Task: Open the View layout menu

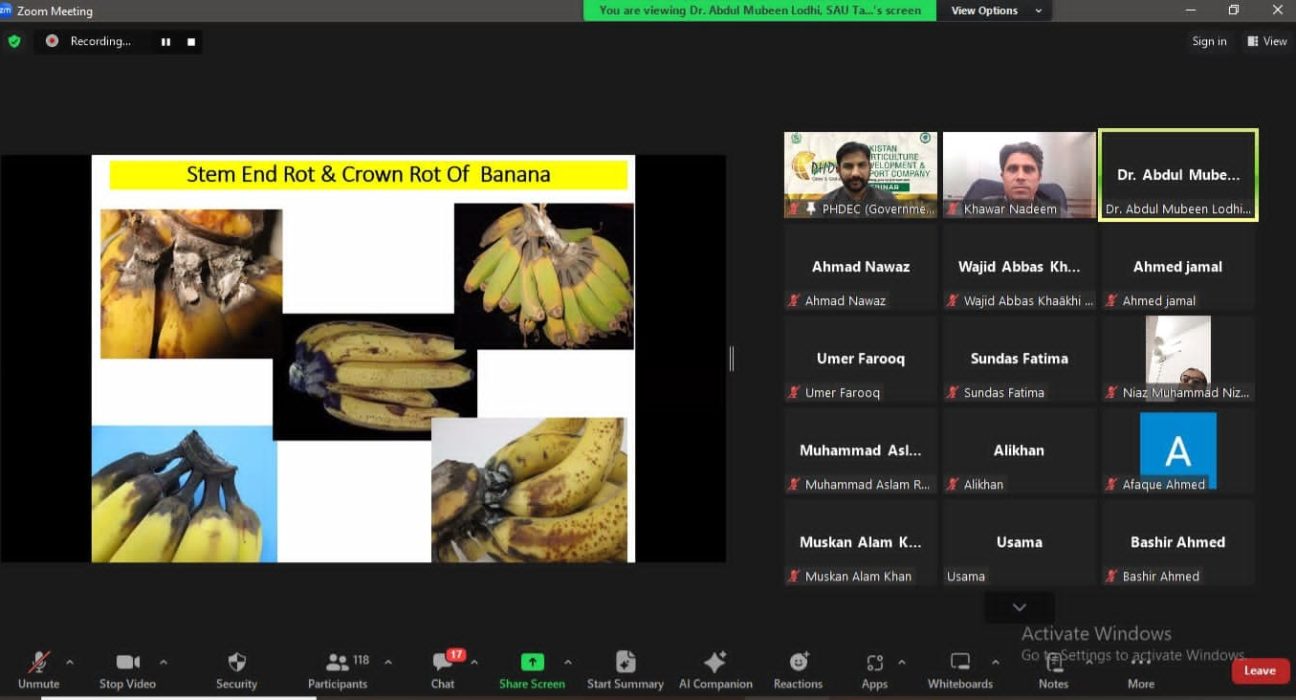Action: pyautogui.click(x=1267, y=41)
